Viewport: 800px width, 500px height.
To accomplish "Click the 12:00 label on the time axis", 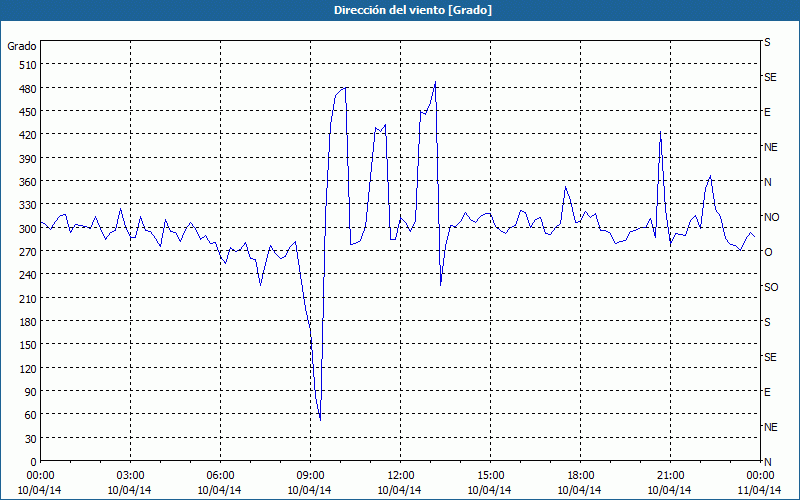I will tap(401, 476).
